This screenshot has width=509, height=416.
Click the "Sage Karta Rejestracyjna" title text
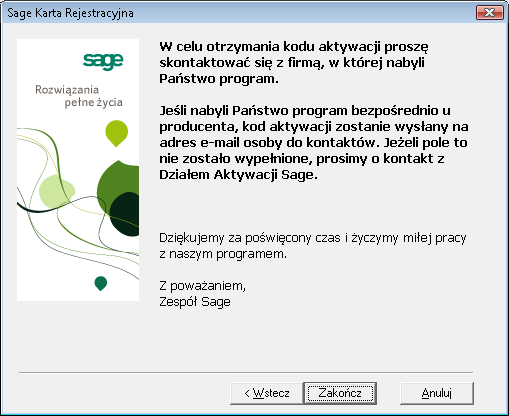point(70,13)
